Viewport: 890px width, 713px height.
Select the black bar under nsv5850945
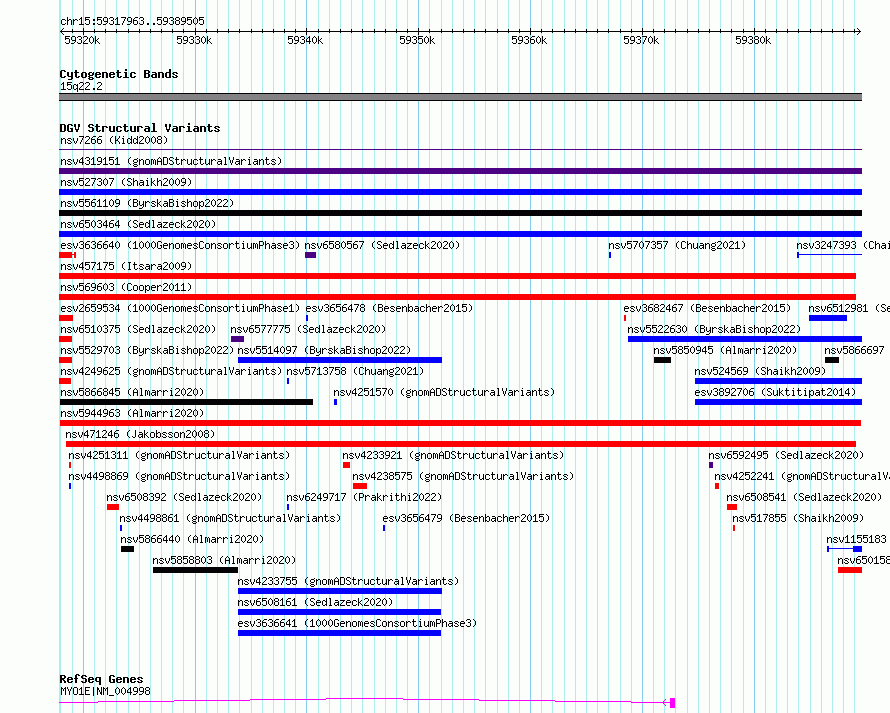coord(662,360)
